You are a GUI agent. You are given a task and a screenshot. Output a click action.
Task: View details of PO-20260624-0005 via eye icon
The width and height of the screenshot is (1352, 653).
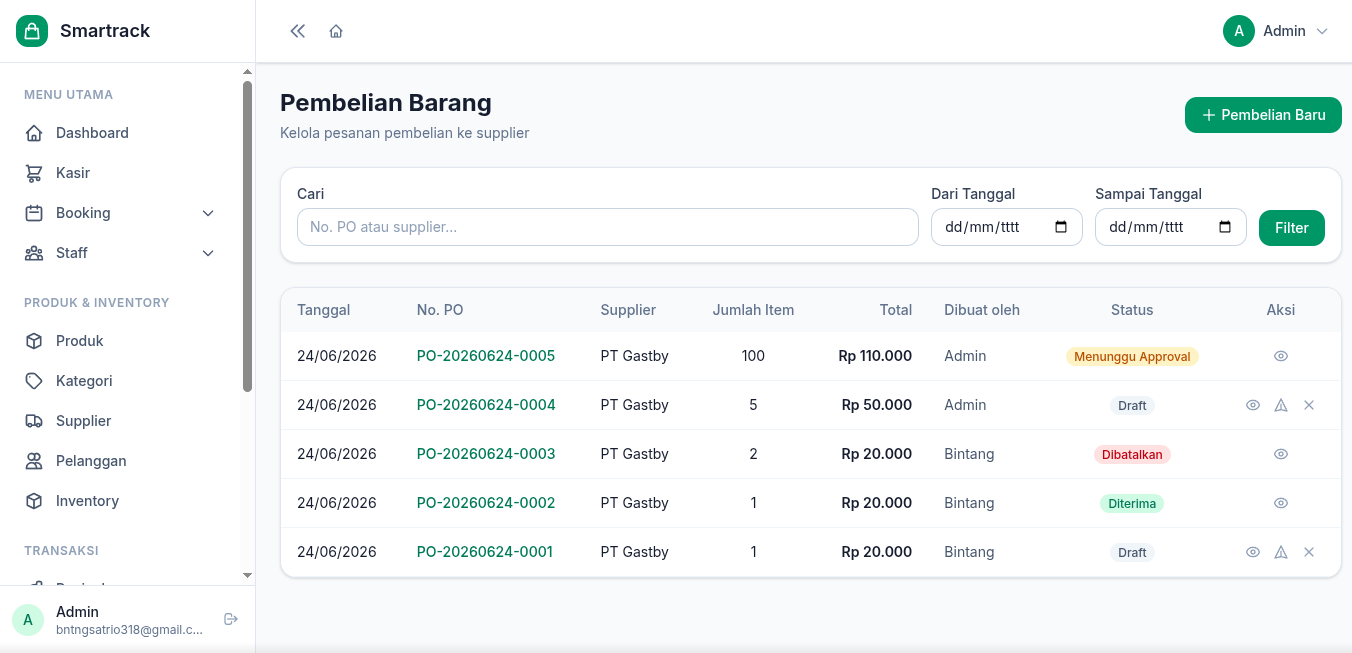click(1281, 356)
